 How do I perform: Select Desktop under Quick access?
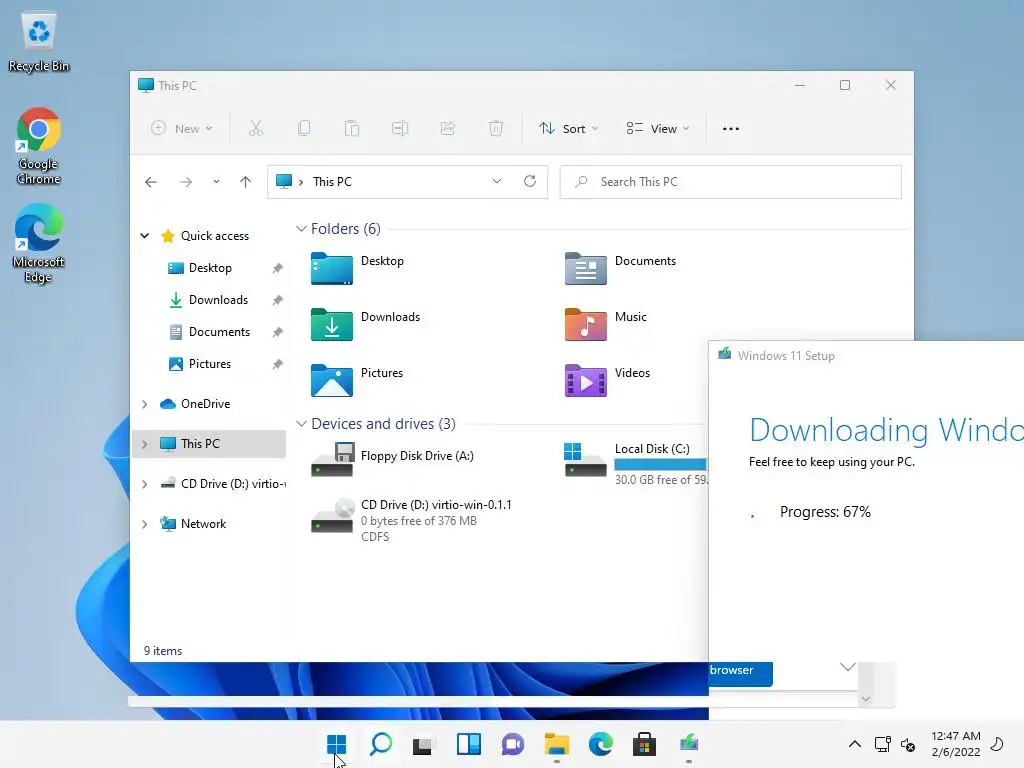coord(210,268)
